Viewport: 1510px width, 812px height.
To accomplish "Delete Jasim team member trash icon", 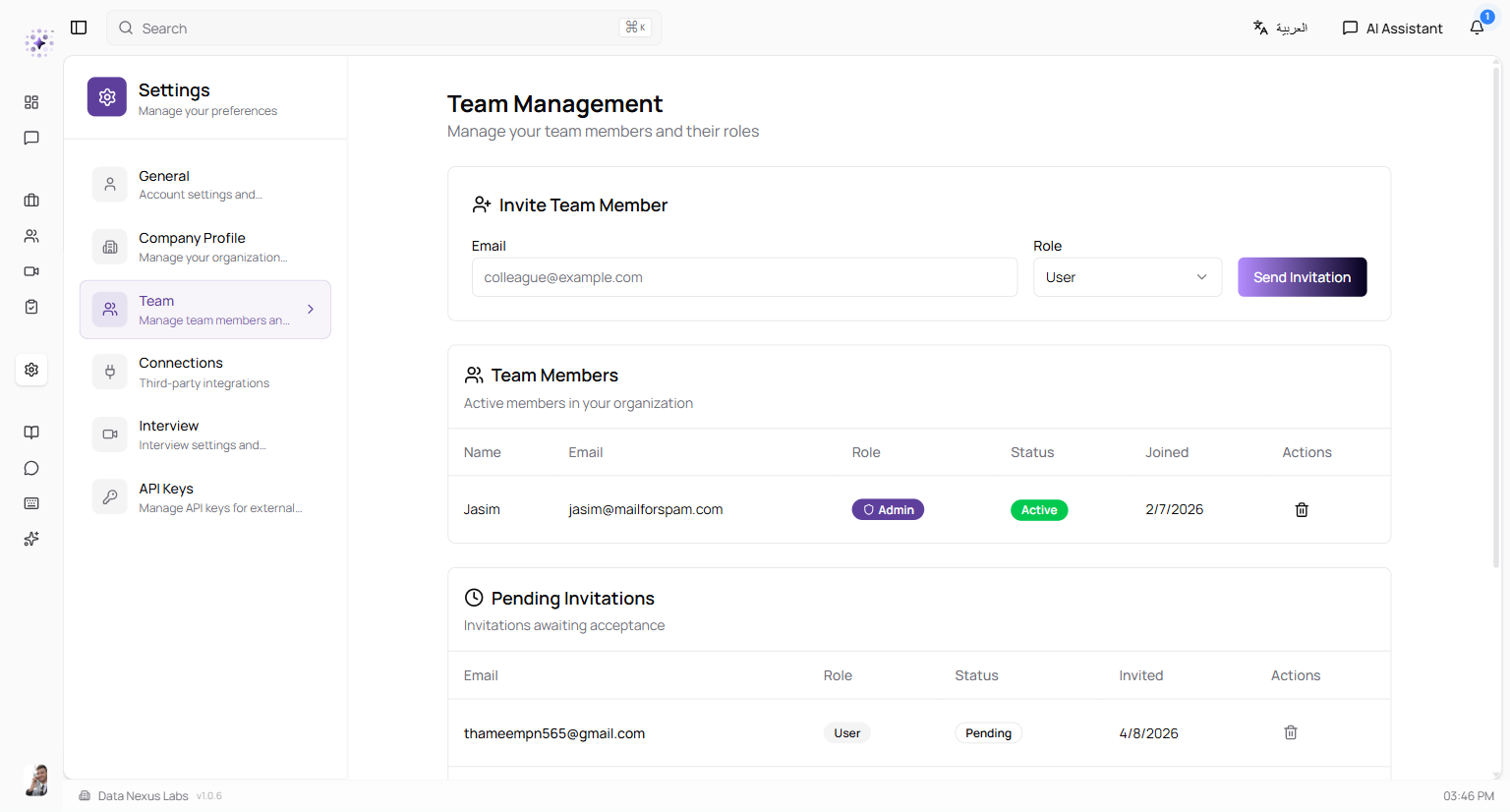I will (x=1301, y=509).
